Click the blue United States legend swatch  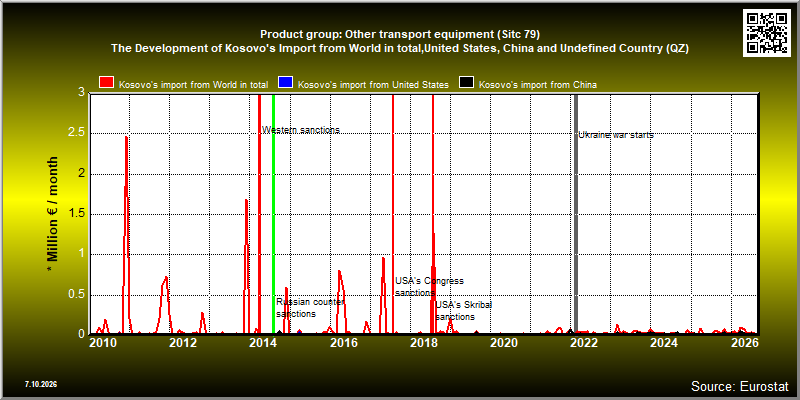pos(285,84)
